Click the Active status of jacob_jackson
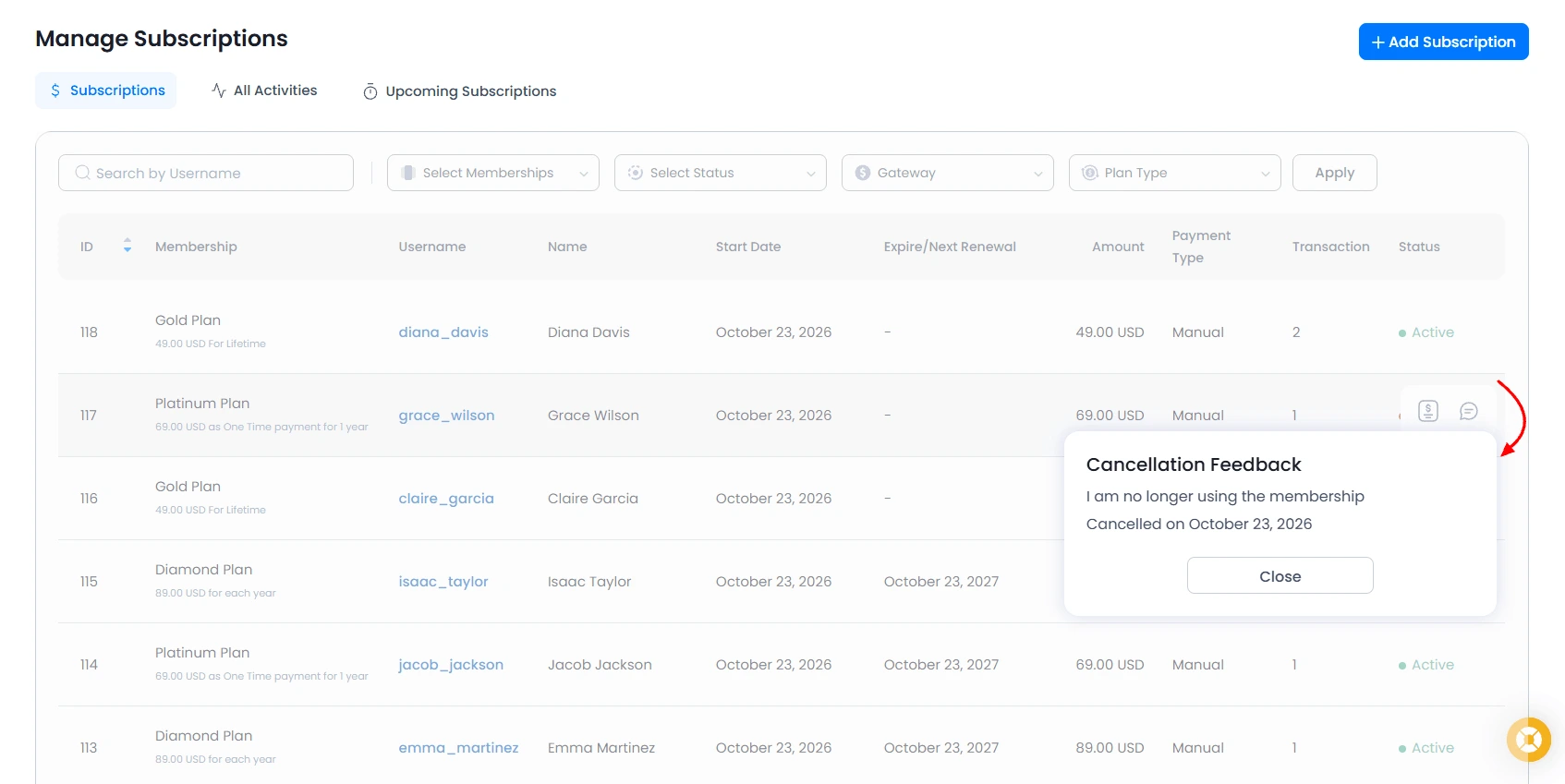Viewport: 1565px width, 784px height. pos(1426,665)
